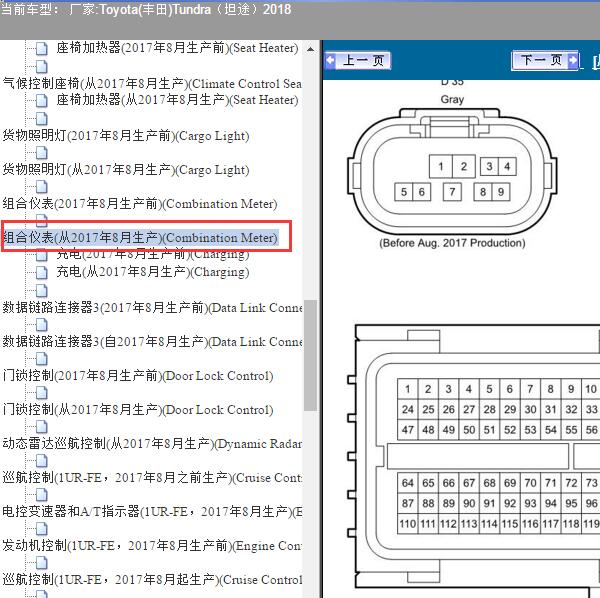Click document icon beside 座椅加热器(从2017年8月生产)
Screen dimensions: 600x598
click(x=41, y=101)
